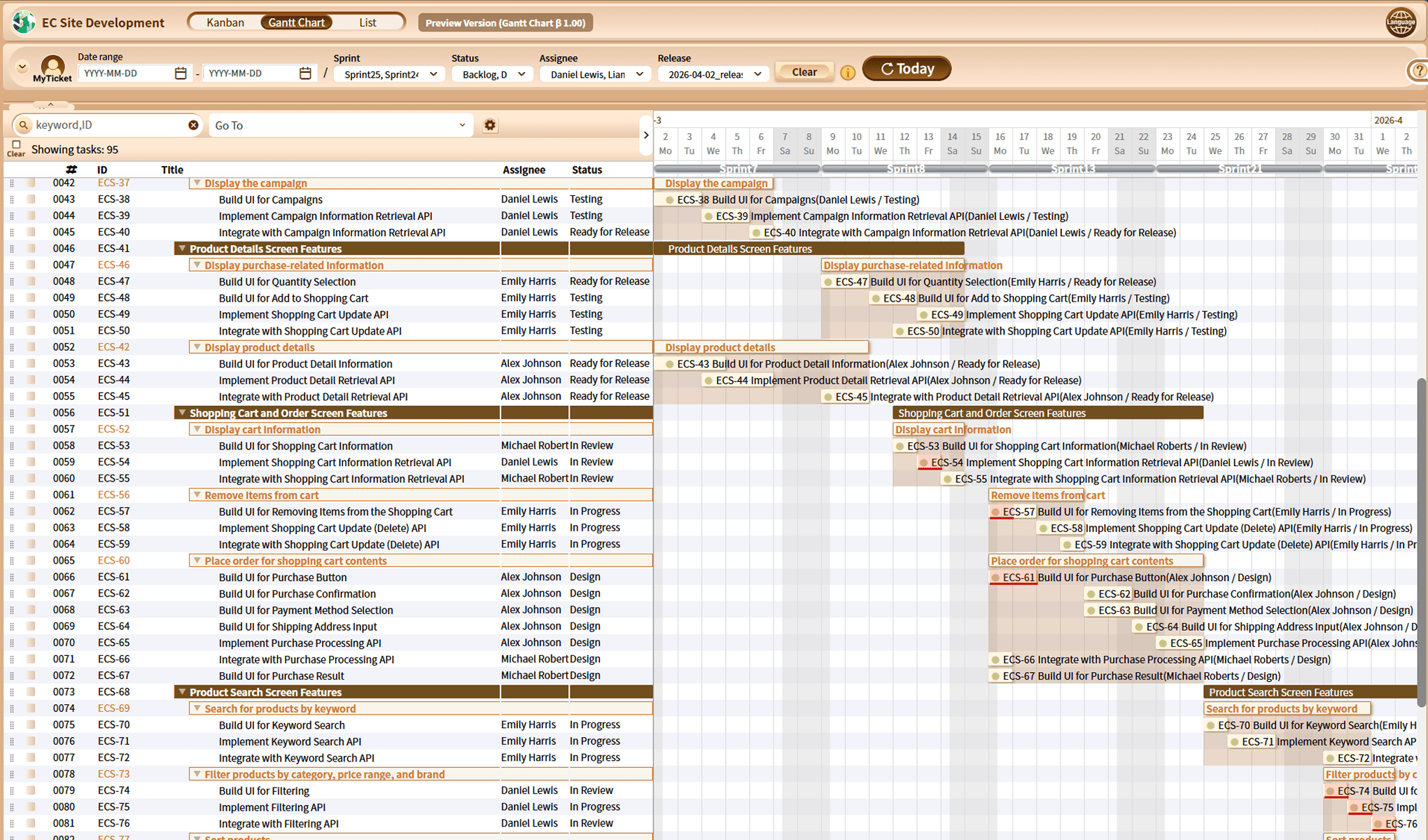The width and height of the screenshot is (1428, 840).
Task: Sort by the Assignee column header
Action: pos(524,169)
